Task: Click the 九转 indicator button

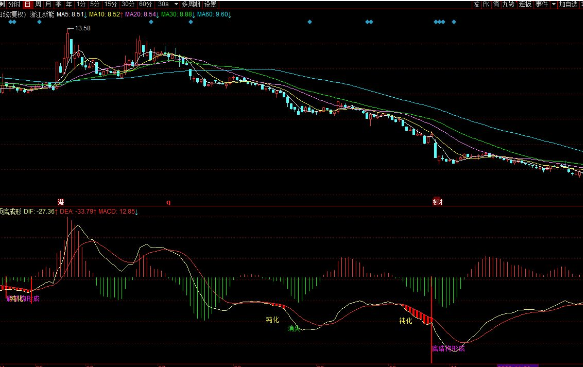Action: pyautogui.click(x=508, y=4)
